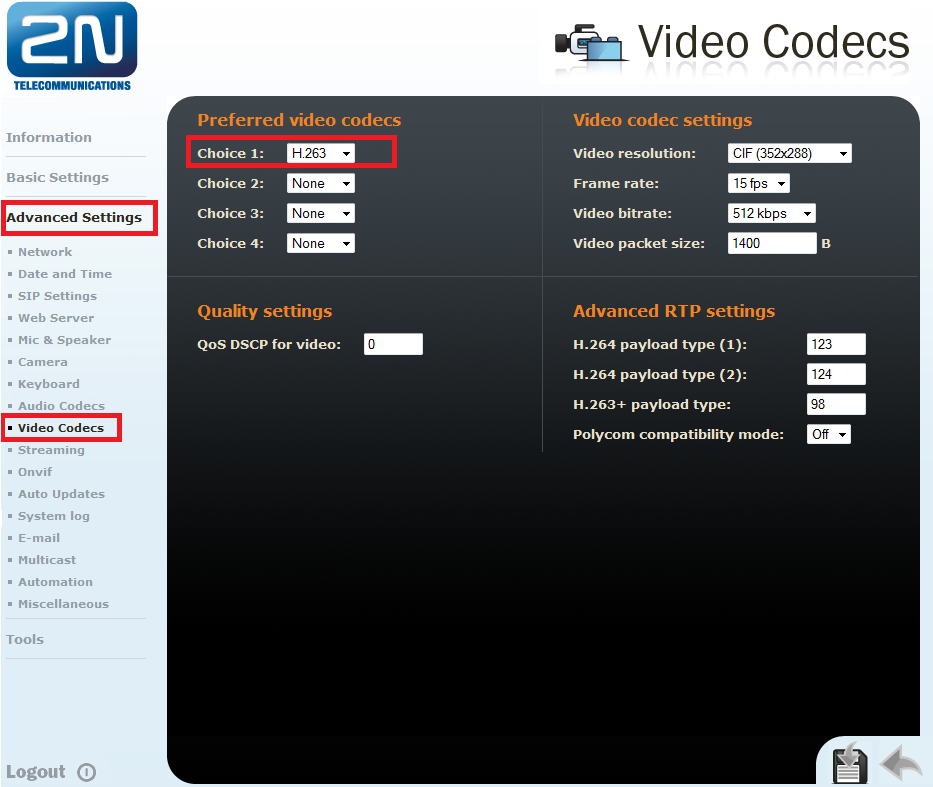Image resolution: width=933 pixels, height=787 pixels.
Task: Open the Information menu section
Action: coord(49,137)
